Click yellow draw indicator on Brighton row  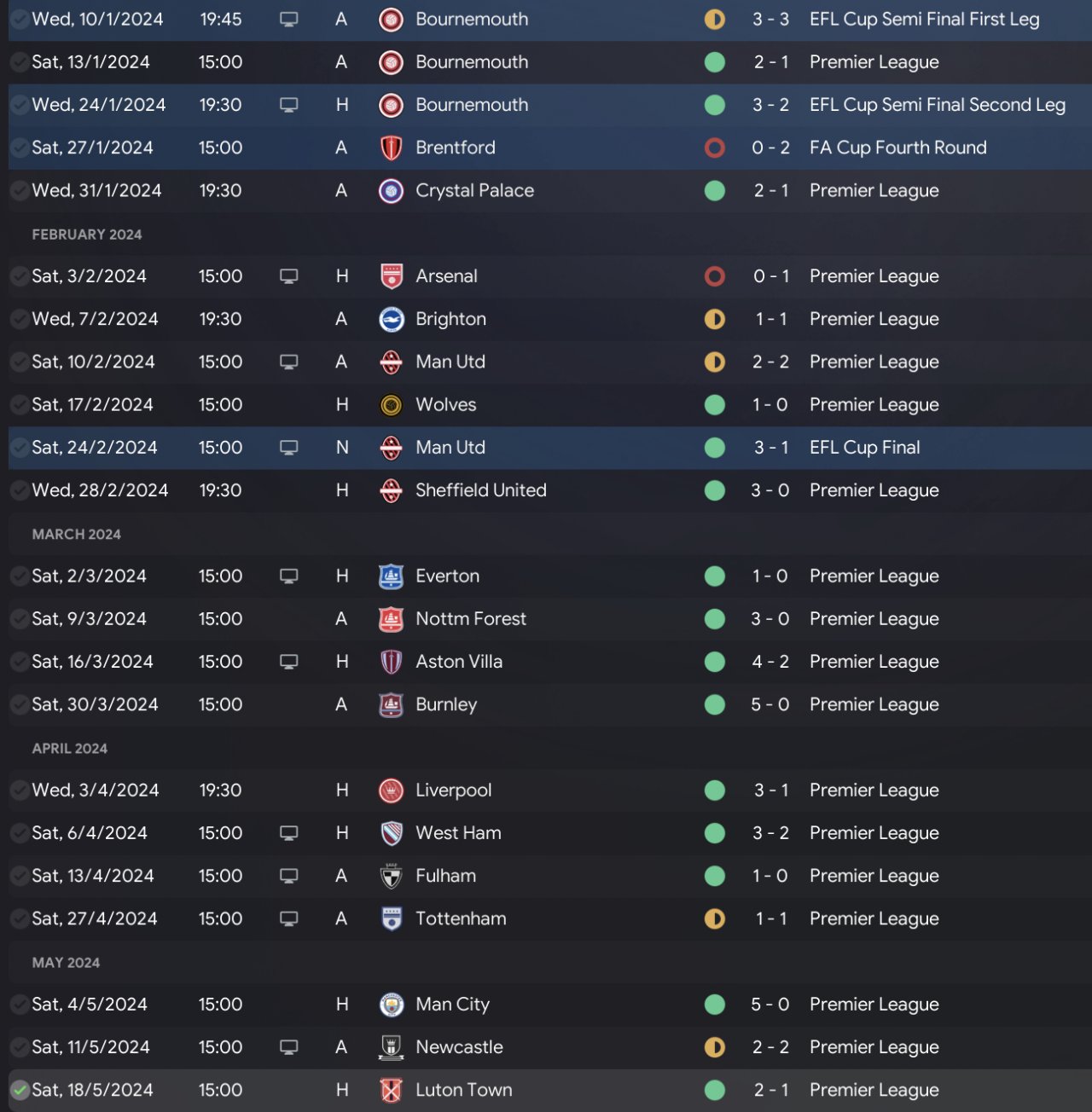tap(715, 319)
